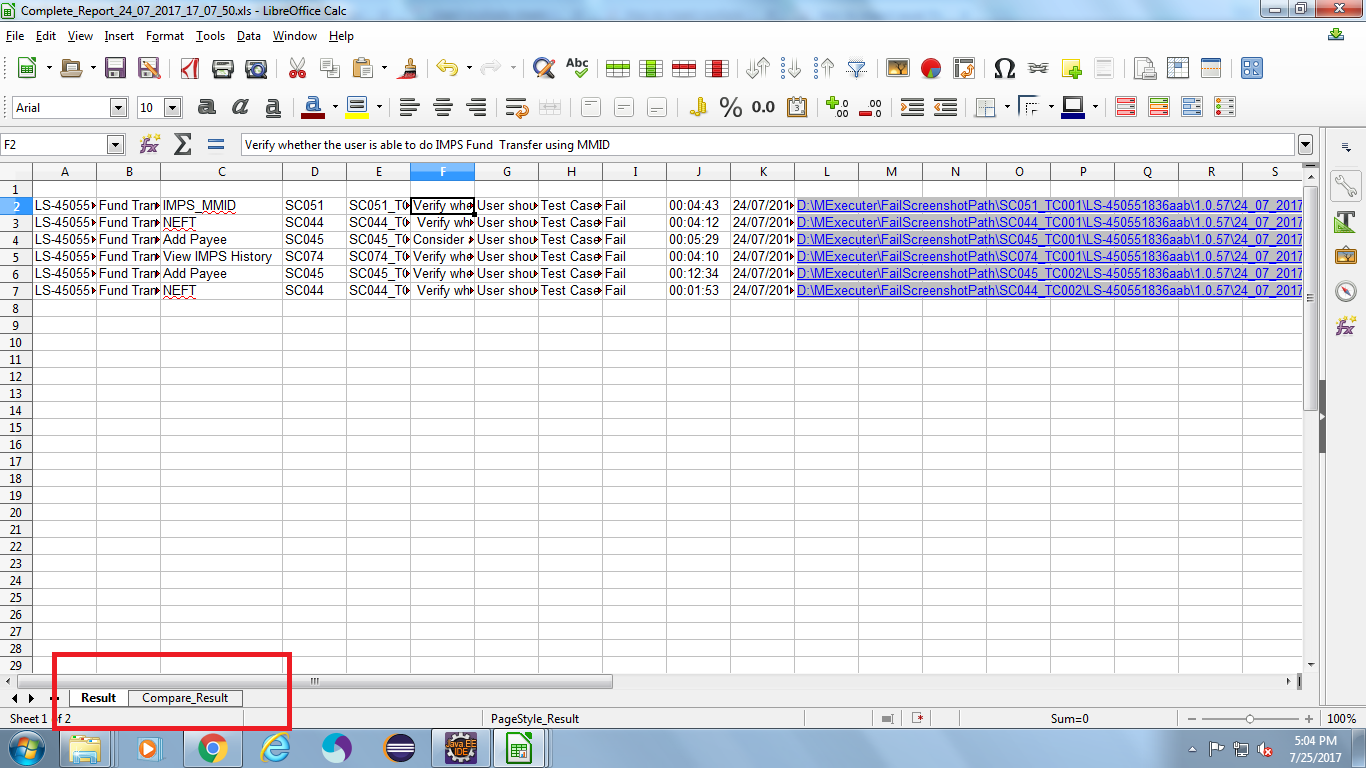This screenshot has width=1366, height=768.
Task: Insert a chart
Action: click(931, 68)
